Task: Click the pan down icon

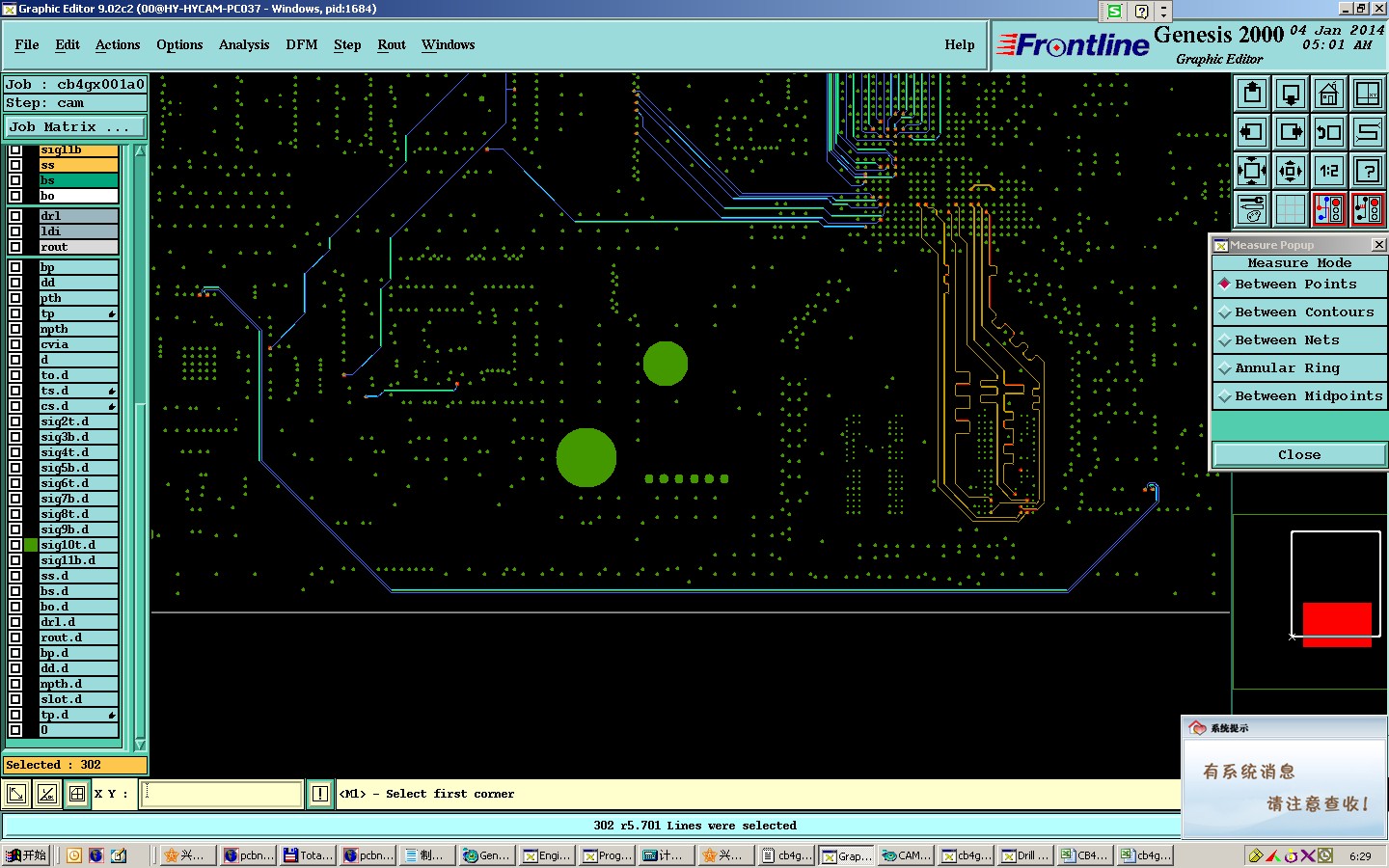Action: click(1291, 95)
